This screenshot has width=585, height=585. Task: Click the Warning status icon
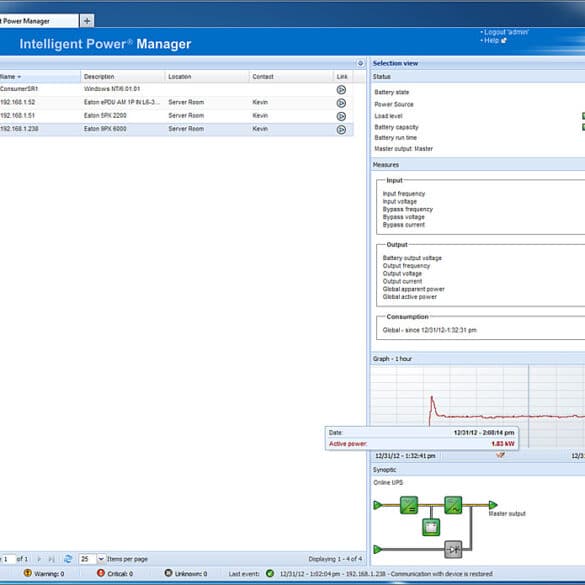28,573
